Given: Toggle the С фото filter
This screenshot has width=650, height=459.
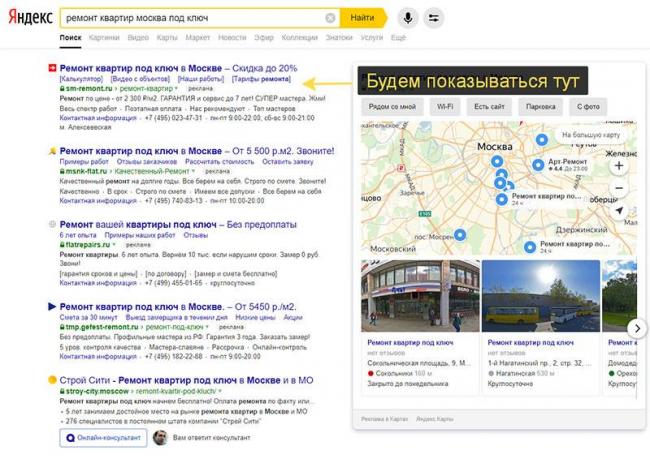Looking at the screenshot, I should tap(588, 107).
